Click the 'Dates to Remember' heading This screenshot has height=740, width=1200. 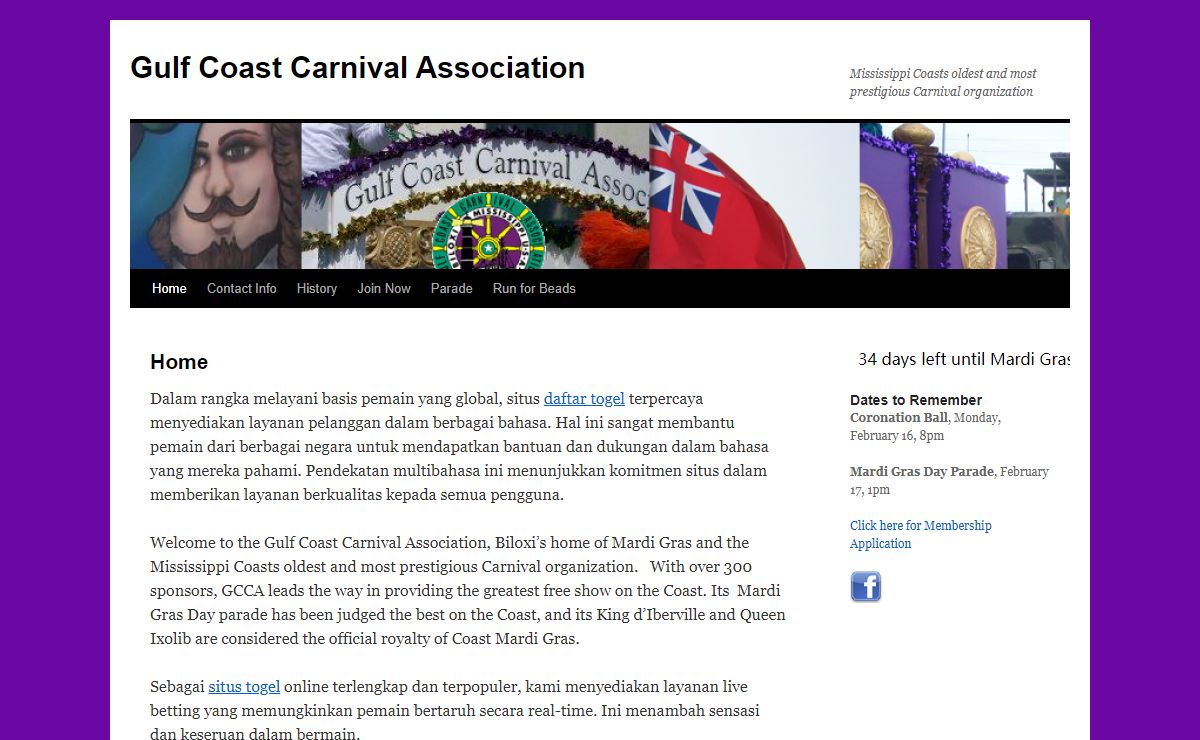pos(916,400)
